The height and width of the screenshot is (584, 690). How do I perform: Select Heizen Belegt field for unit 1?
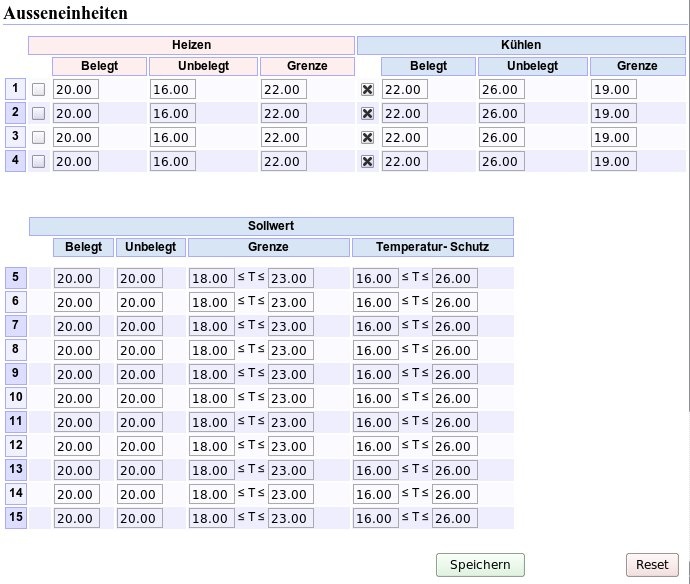coord(76,89)
